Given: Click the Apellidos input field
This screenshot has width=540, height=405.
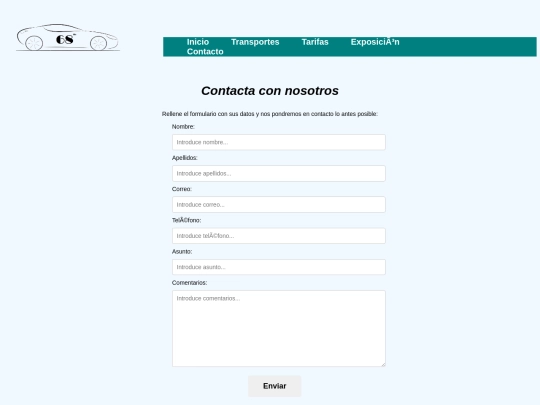Looking at the screenshot, I should pos(279,174).
